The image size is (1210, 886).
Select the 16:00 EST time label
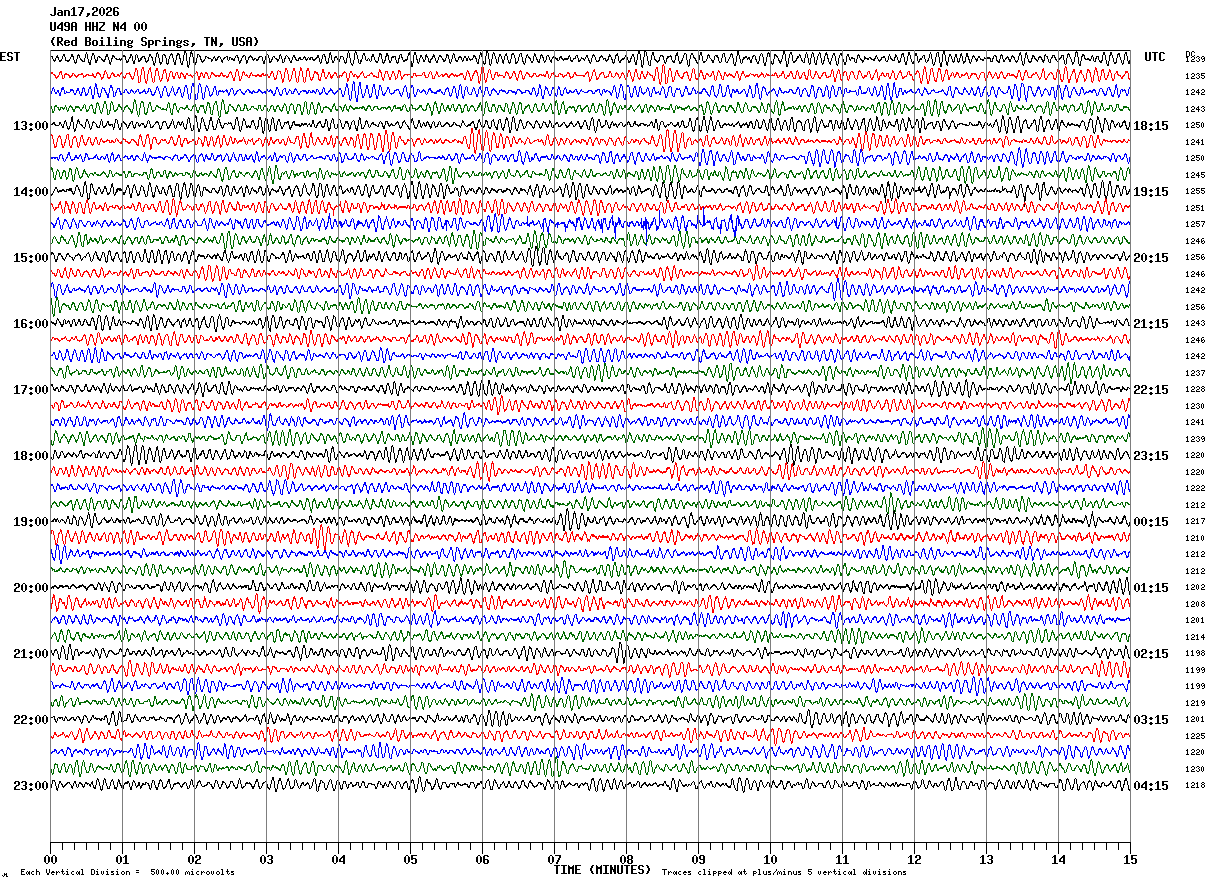30,324
